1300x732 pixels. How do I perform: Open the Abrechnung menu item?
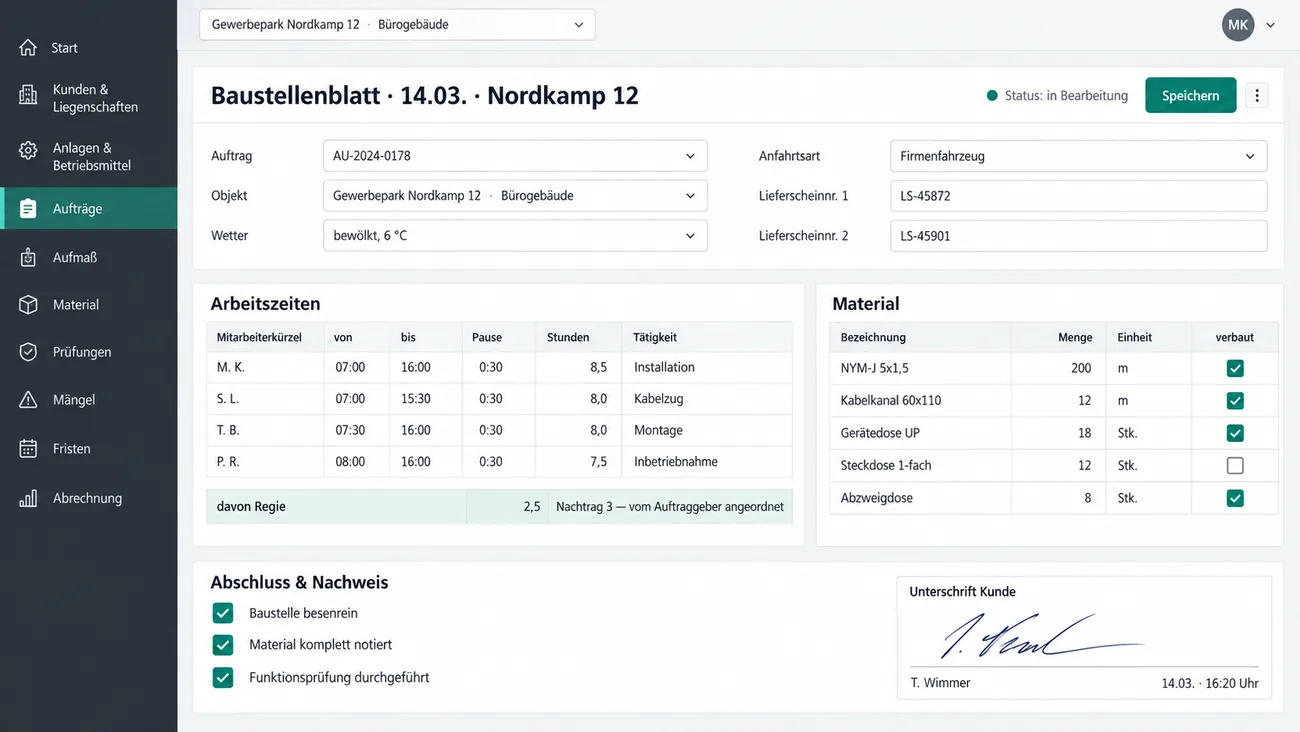(x=89, y=498)
